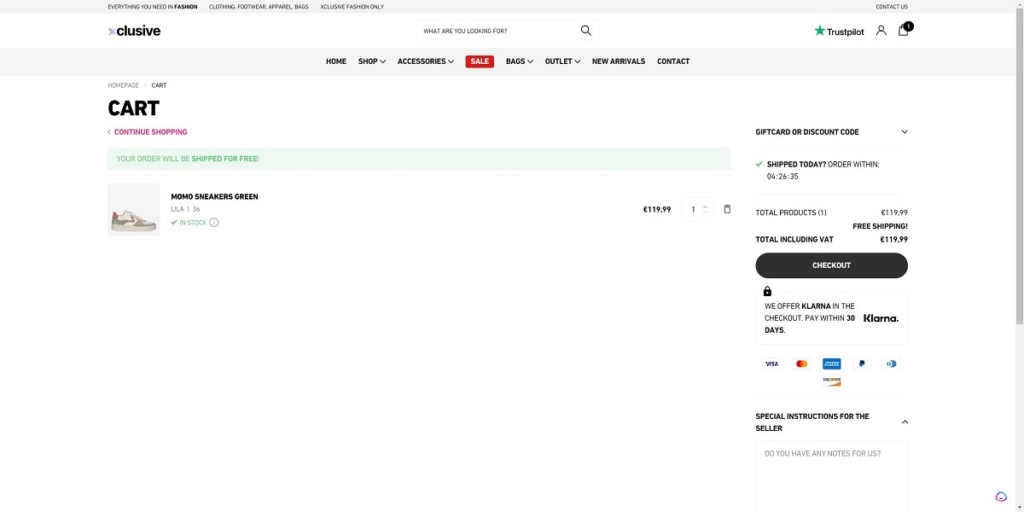Click the Trustpilot logo

(x=838, y=31)
